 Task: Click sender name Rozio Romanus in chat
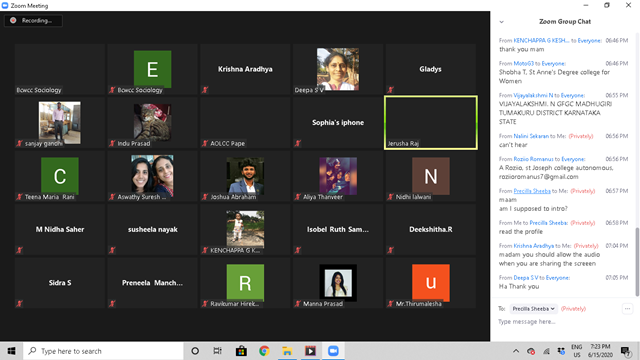pyautogui.click(x=533, y=159)
